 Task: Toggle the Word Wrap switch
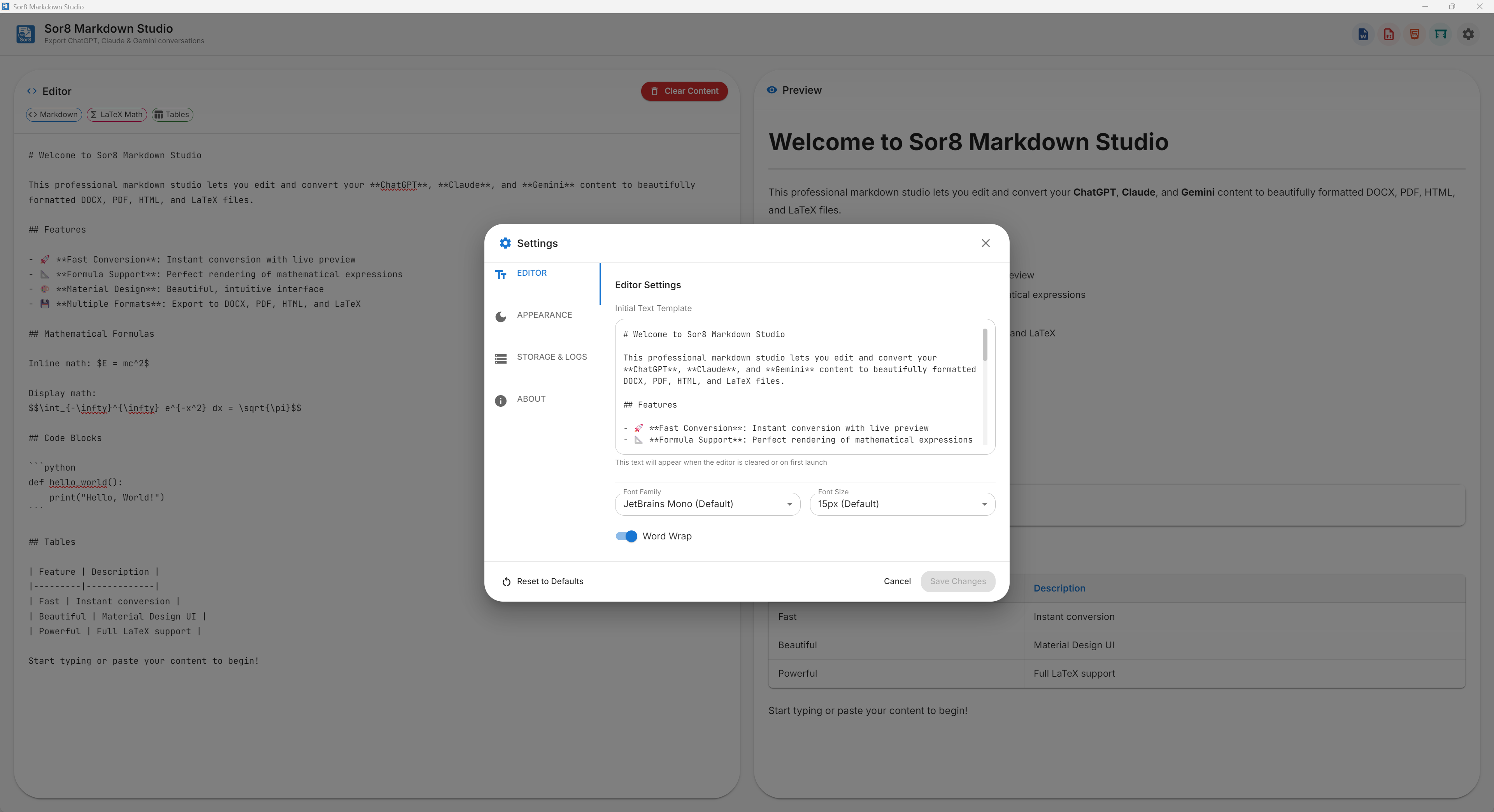click(626, 536)
